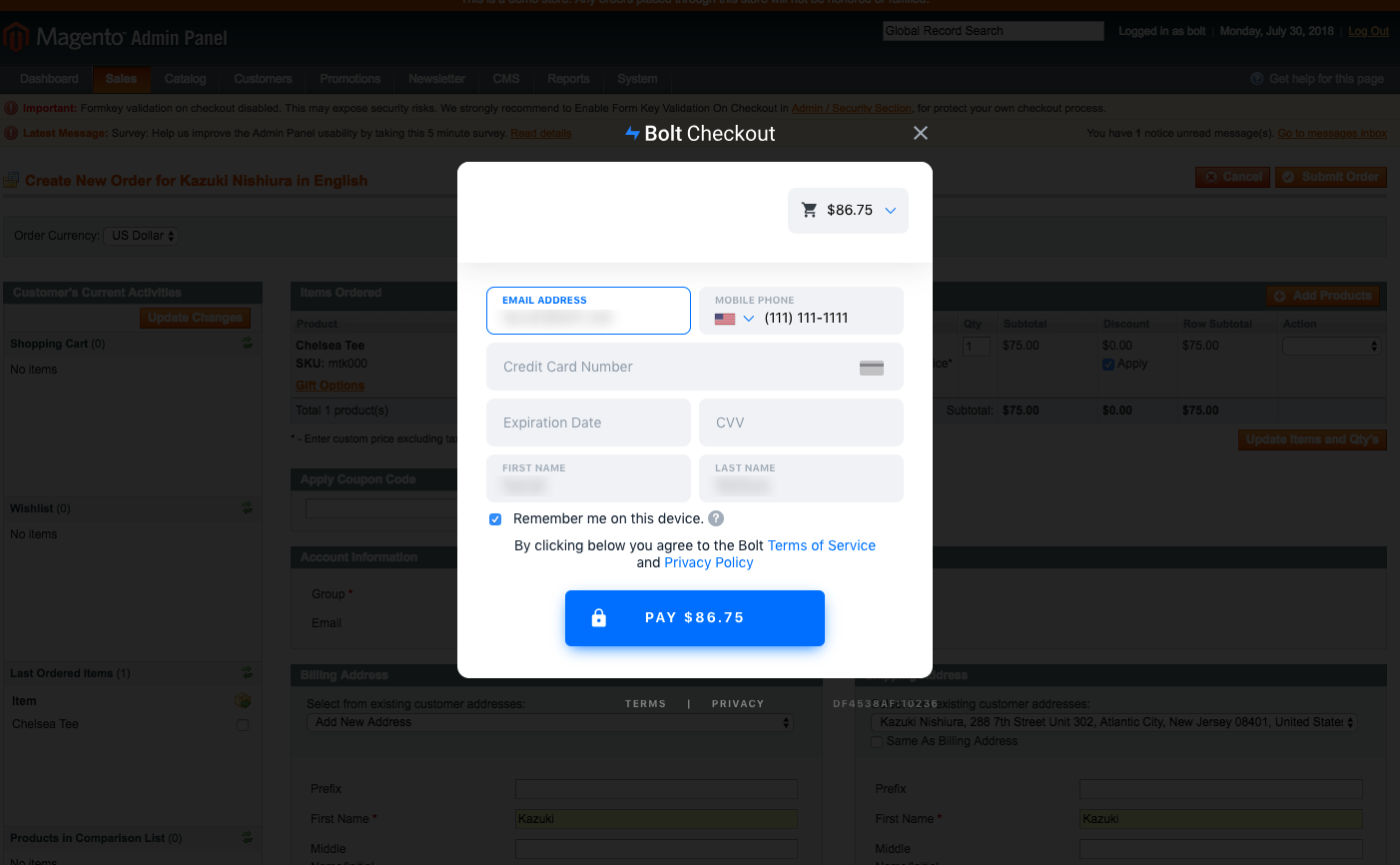
Task: Click the First Name field in checkout
Action: (588, 478)
